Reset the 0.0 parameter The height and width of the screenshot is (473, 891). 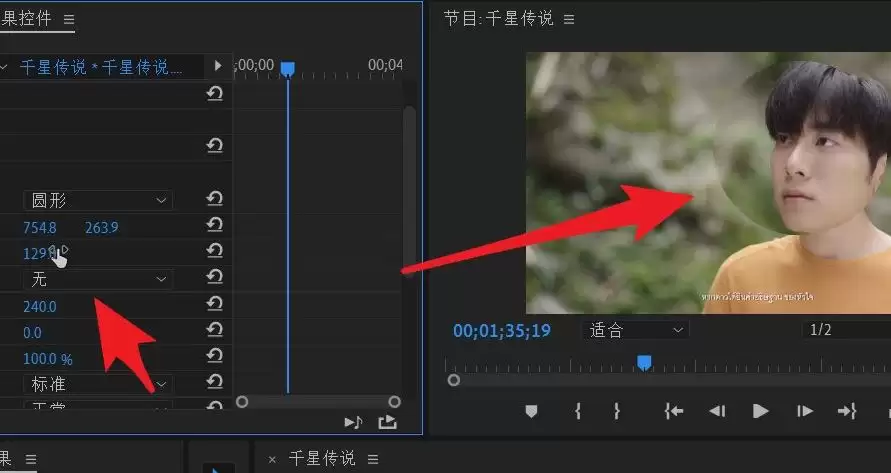click(214, 330)
